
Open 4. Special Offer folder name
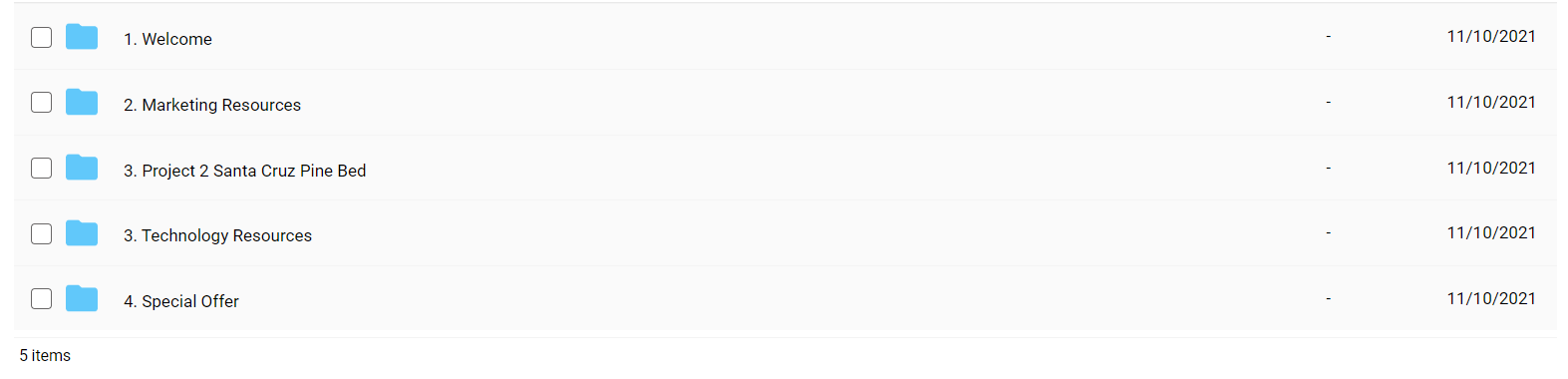pos(181,301)
